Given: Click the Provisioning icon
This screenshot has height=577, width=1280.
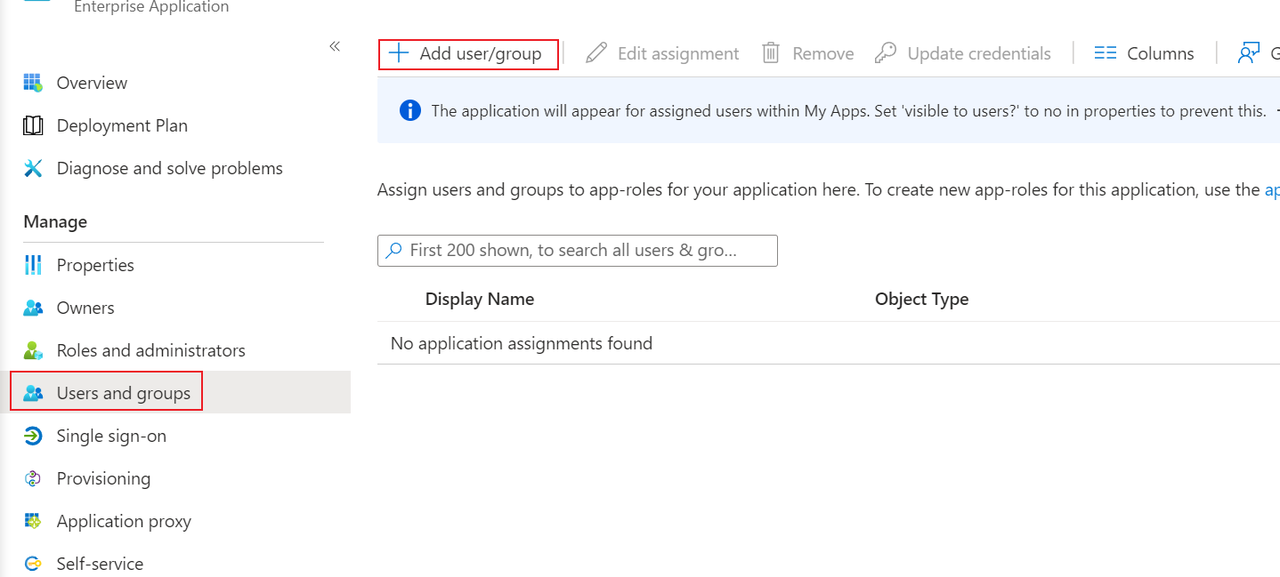Looking at the screenshot, I should coord(33,479).
